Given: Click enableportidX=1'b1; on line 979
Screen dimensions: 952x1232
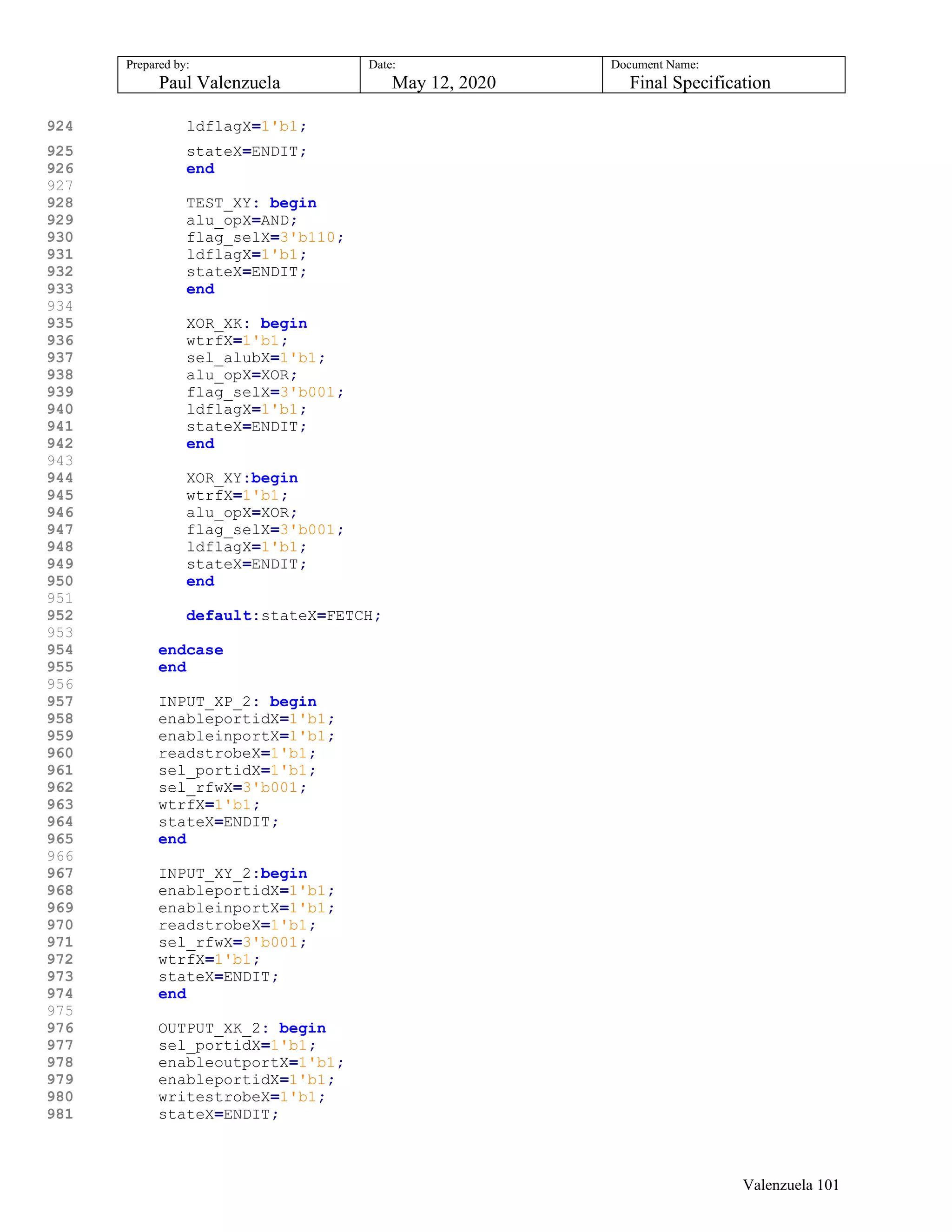Looking at the screenshot, I should 246,1080.
